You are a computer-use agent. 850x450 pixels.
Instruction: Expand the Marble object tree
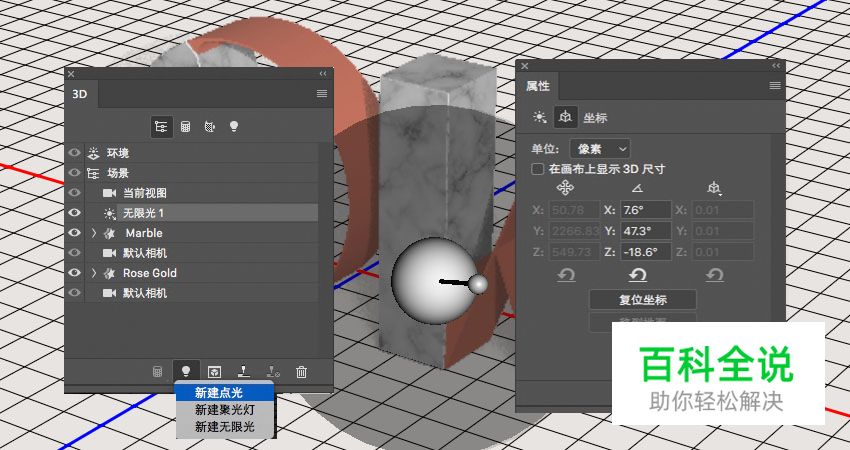tap(94, 233)
